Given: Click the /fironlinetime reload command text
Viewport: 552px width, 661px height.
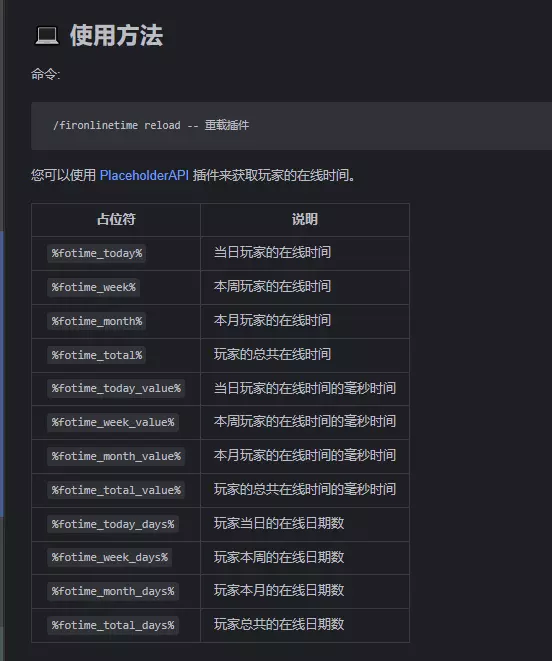Looking at the screenshot, I should pos(116,125).
